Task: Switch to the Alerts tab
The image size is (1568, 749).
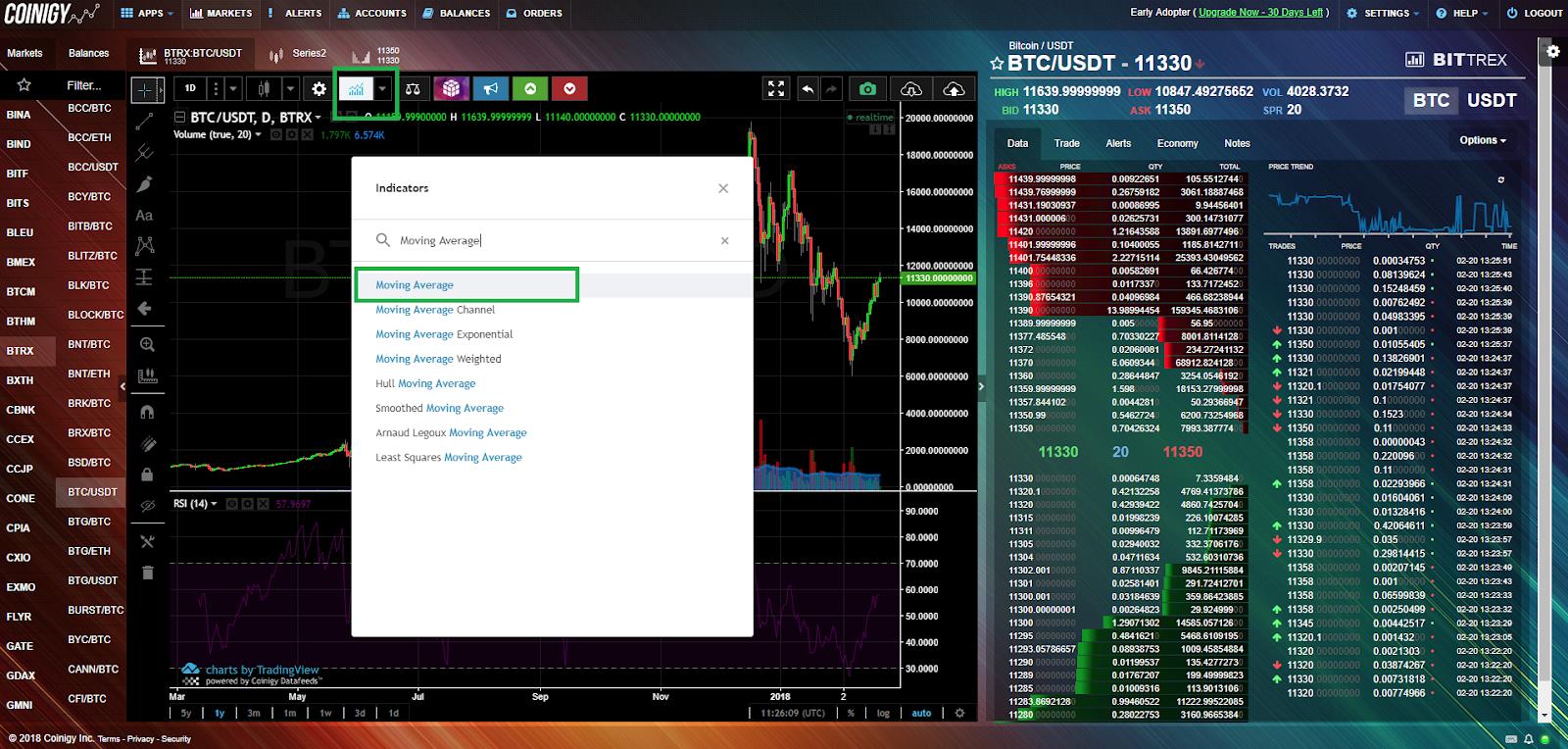Action: 1118,143
